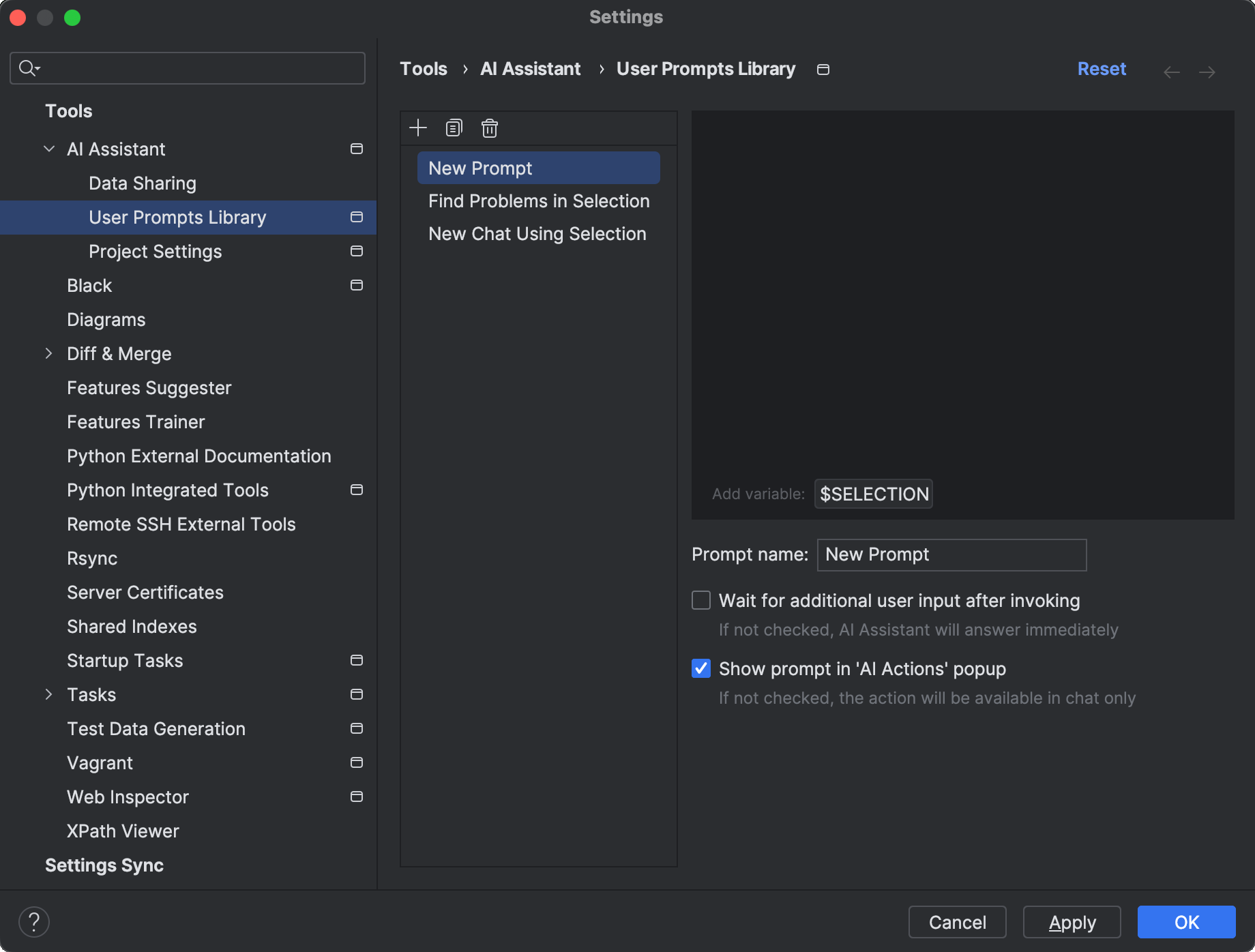The image size is (1255, 952).
Task: Click project icon next to Startup Tasks
Action: 356,660
